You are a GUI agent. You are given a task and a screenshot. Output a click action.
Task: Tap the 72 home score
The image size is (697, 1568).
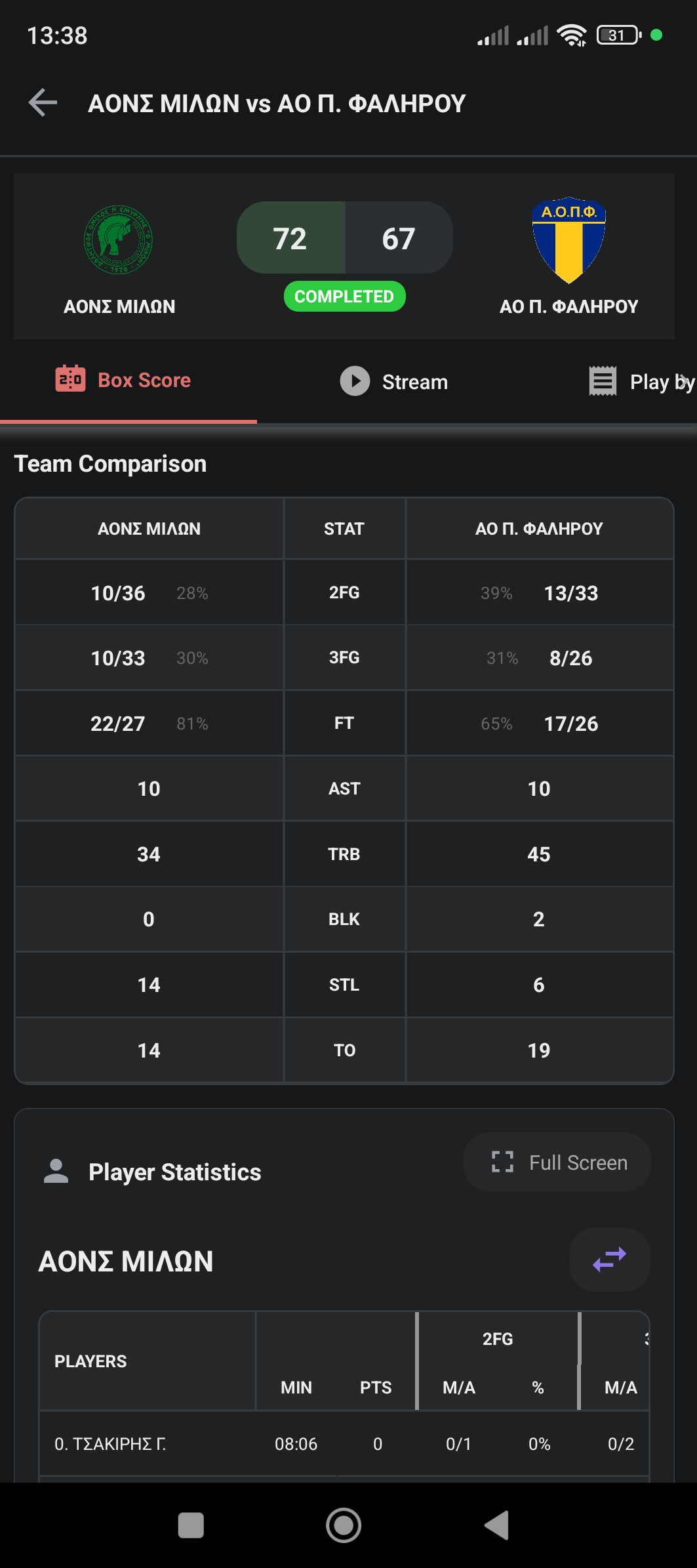[x=290, y=238]
